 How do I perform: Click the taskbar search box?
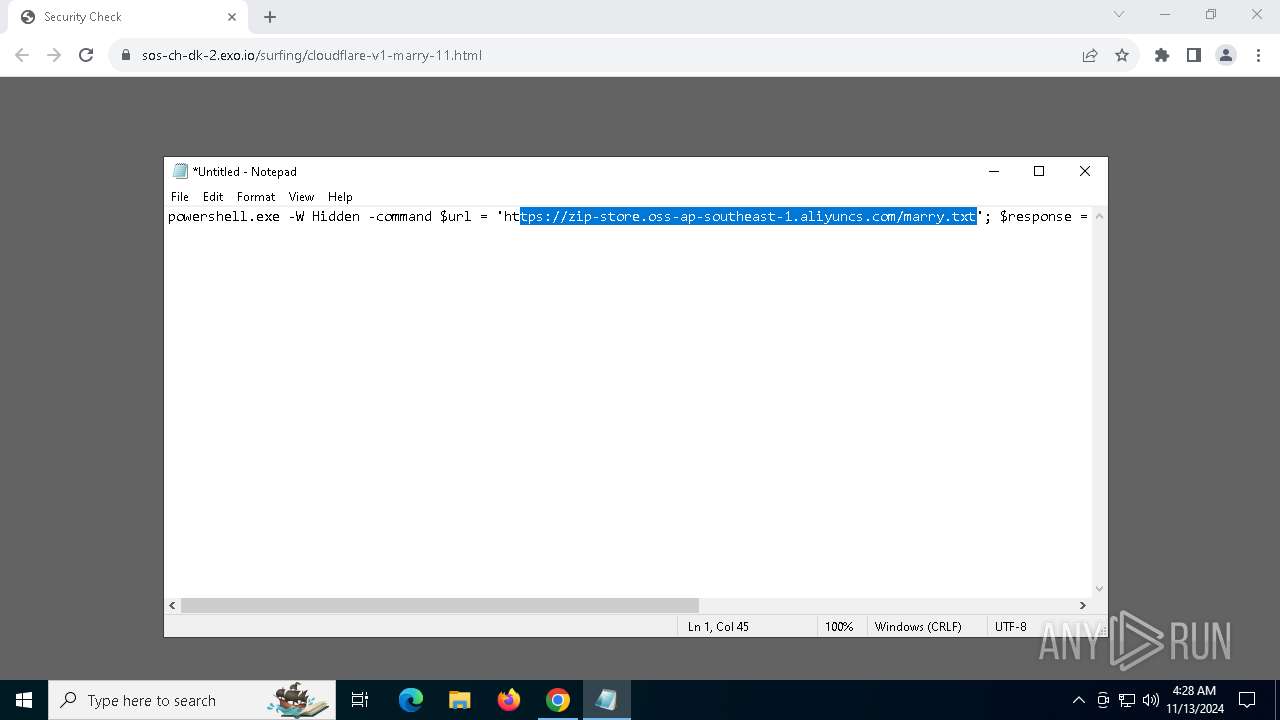click(192, 700)
